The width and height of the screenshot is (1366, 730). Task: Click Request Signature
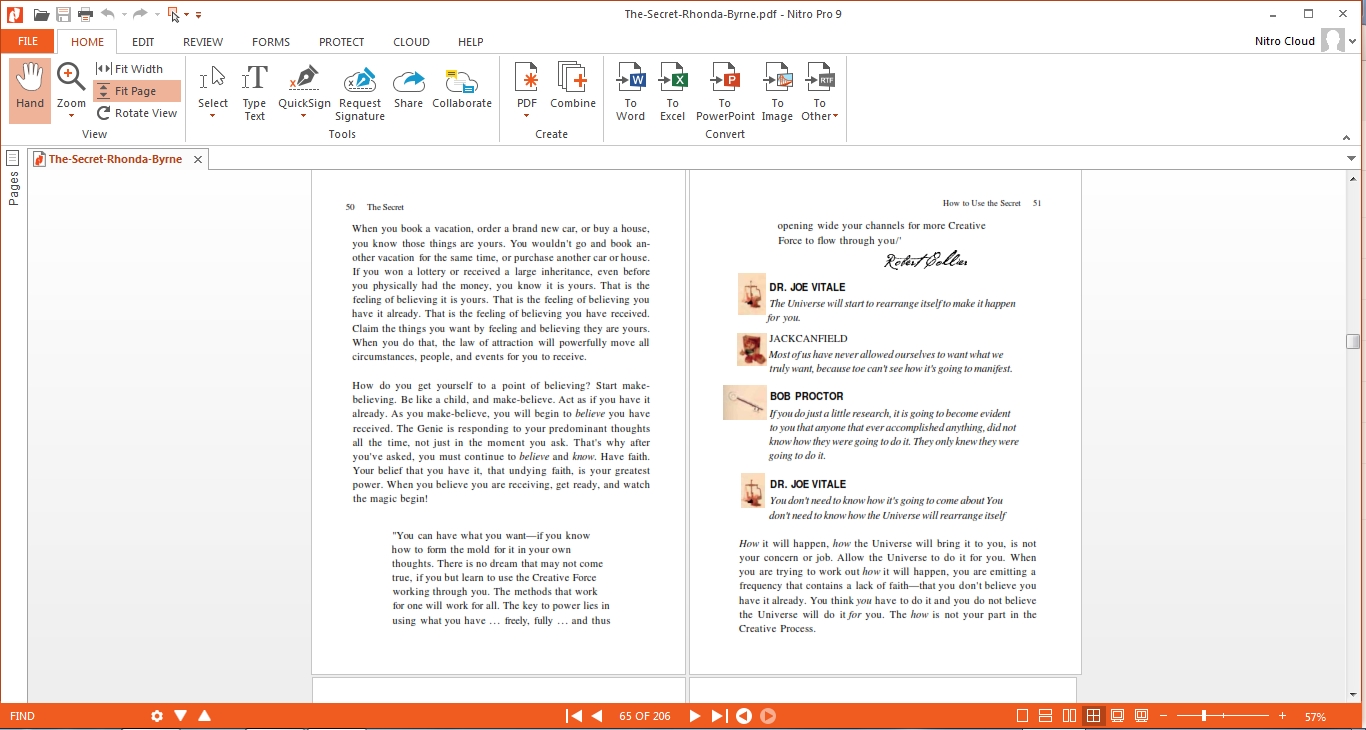pos(360,93)
